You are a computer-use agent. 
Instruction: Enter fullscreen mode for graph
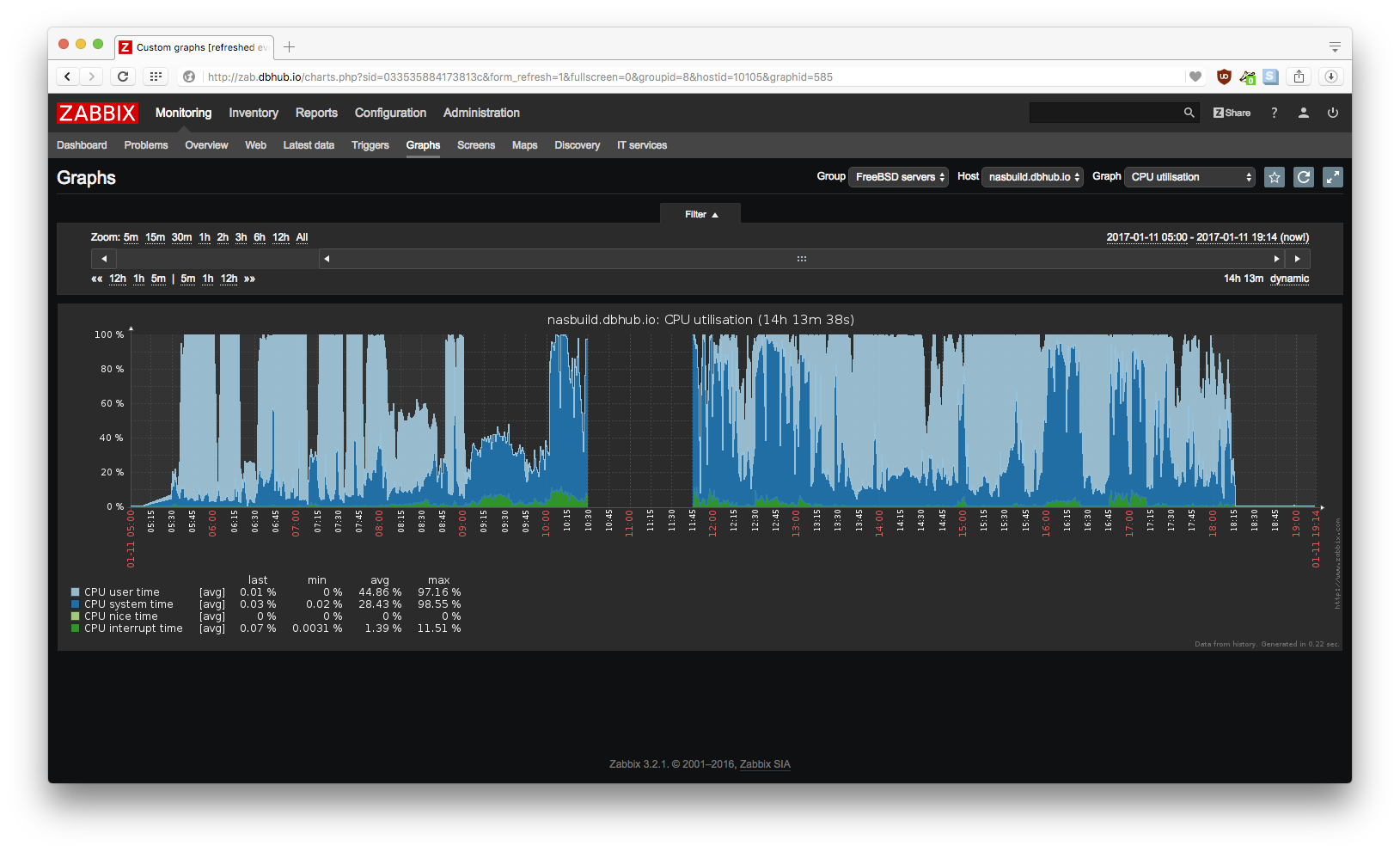pyautogui.click(x=1332, y=177)
